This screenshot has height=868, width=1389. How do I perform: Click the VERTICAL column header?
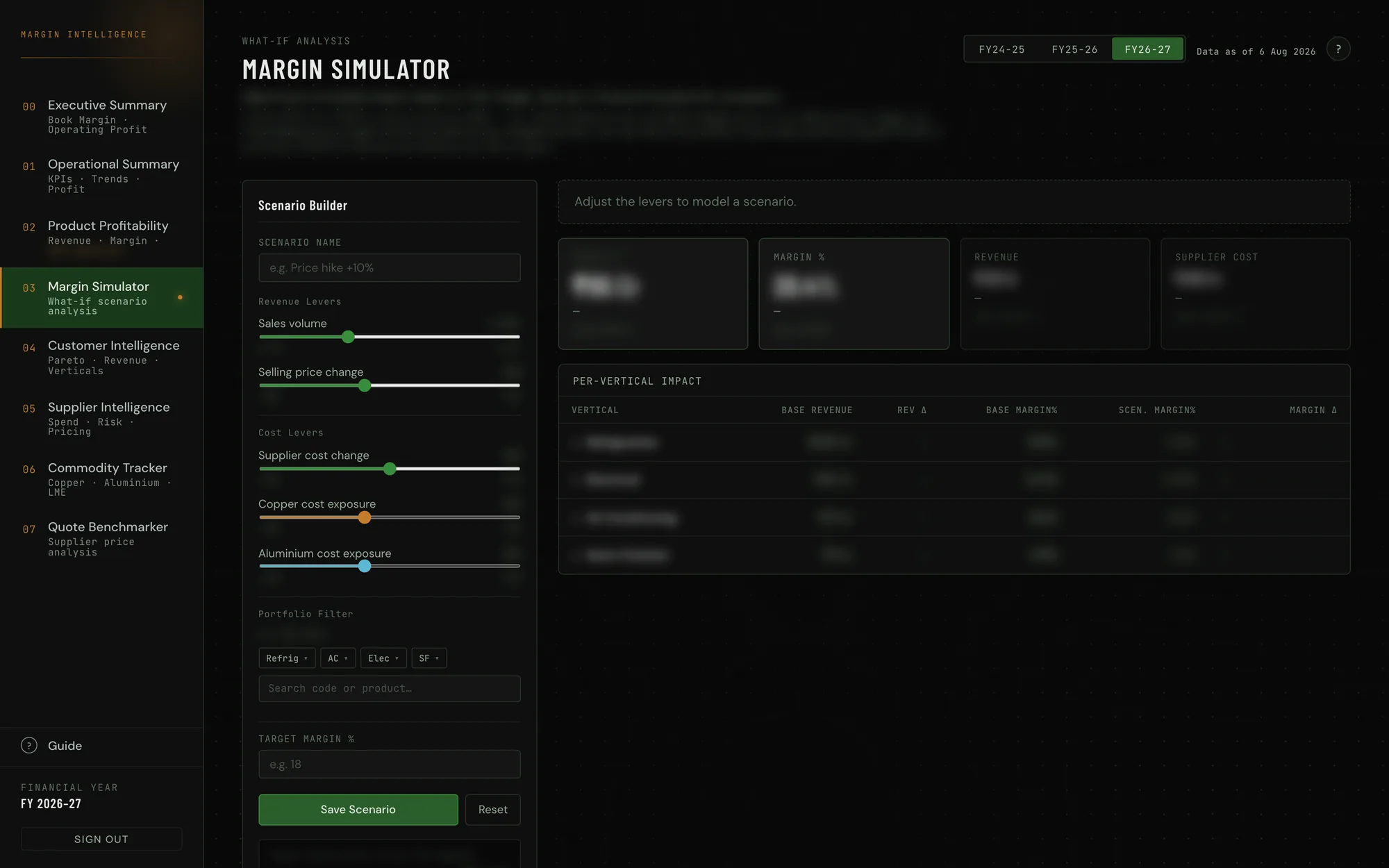click(595, 410)
